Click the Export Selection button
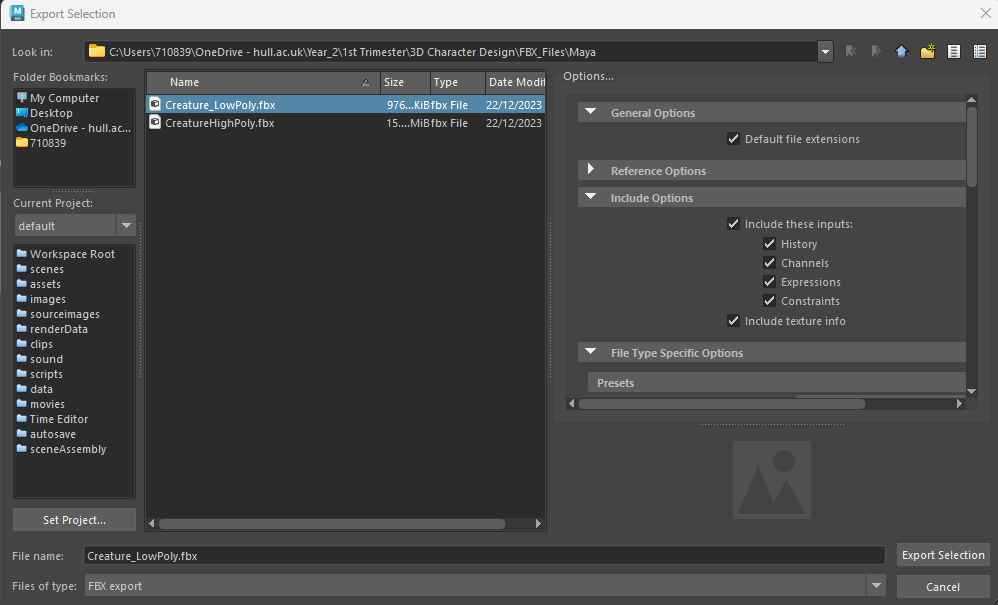Screen dimensions: 998x605 [x=943, y=555]
